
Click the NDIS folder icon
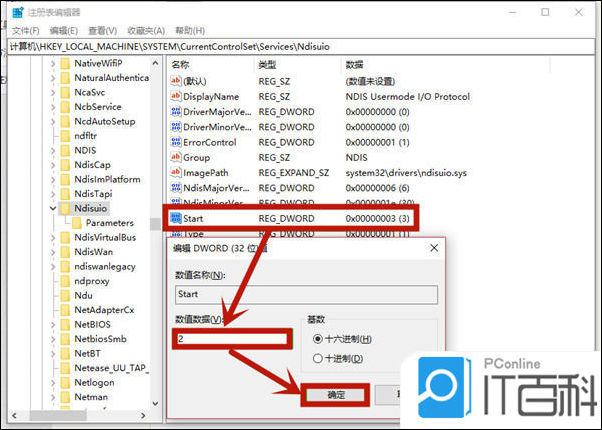coord(65,150)
